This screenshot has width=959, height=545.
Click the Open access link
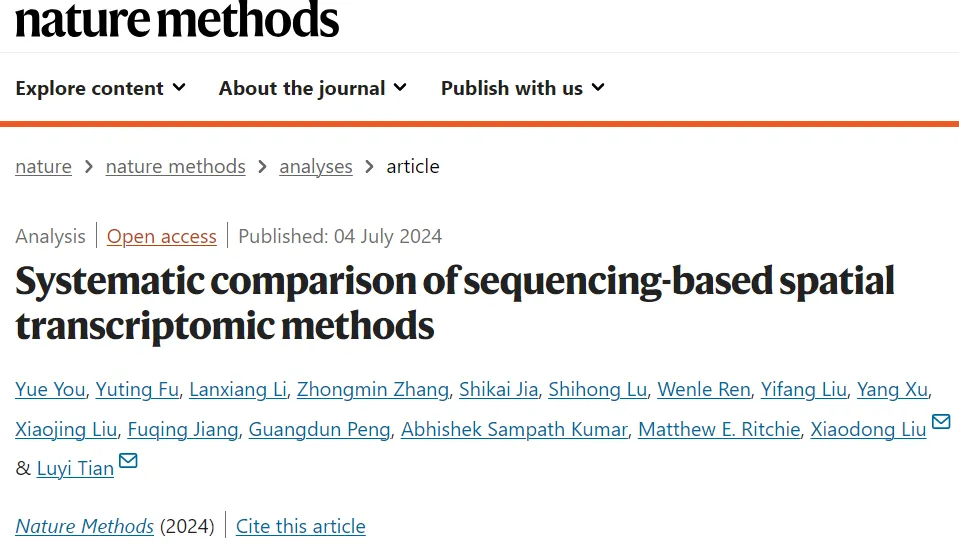(x=161, y=236)
